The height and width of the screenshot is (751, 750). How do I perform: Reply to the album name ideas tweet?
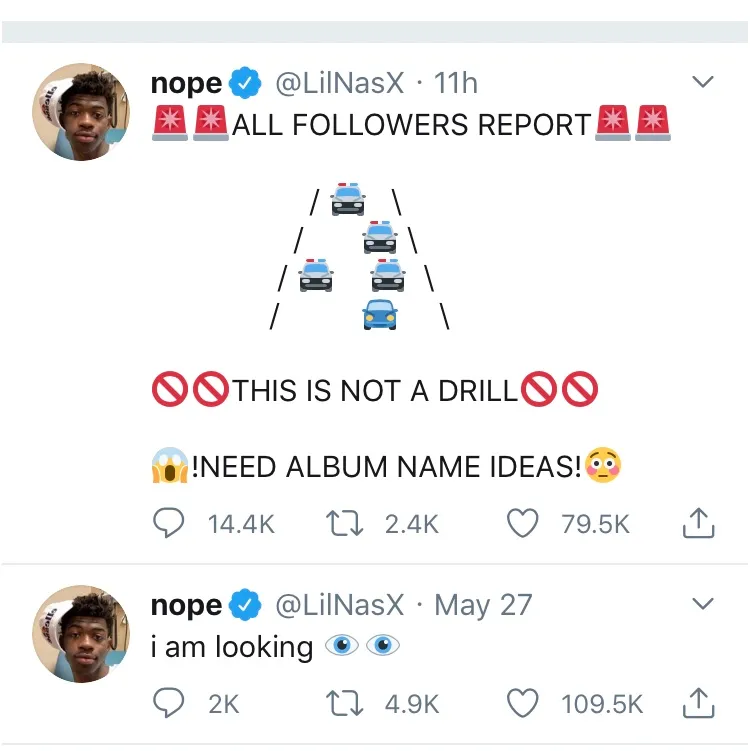click(168, 523)
